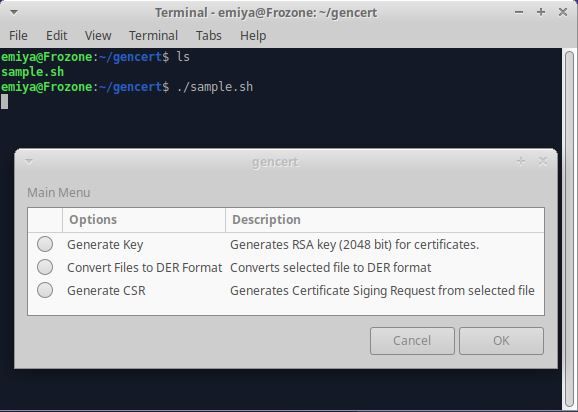578x412 pixels.
Task: Click the Cancel button
Action: click(412, 341)
